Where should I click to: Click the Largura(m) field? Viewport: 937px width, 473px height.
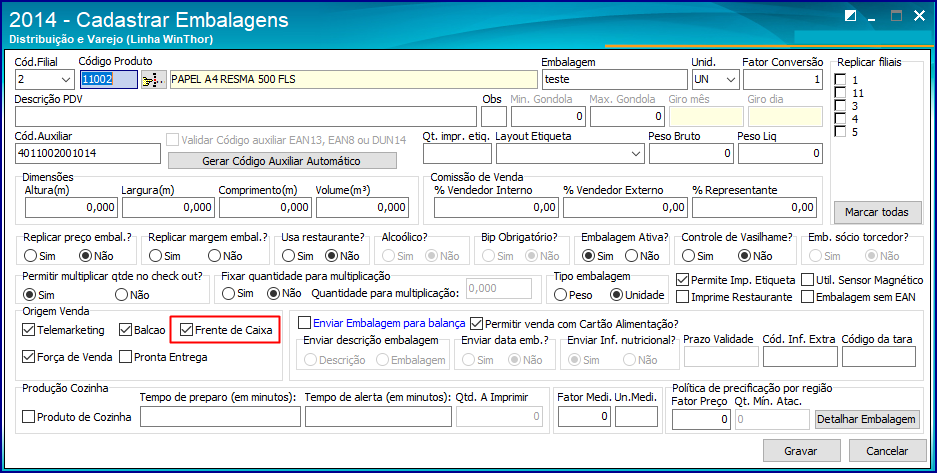[169, 207]
